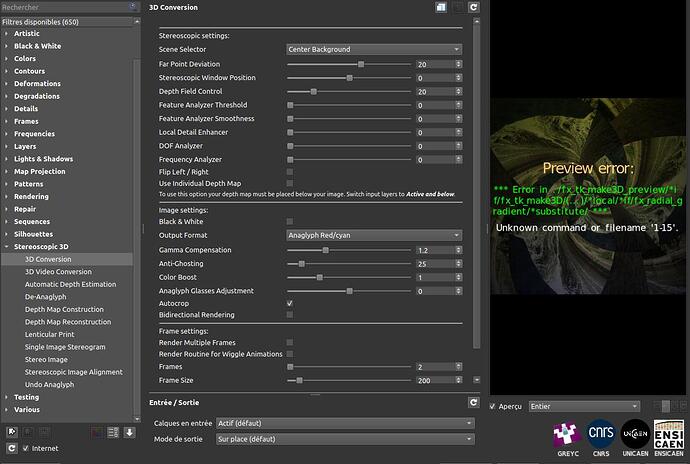The width and height of the screenshot is (690, 464).
Task: Increment the Frames spinbox arrows
Action: click(x=459, y=365)
